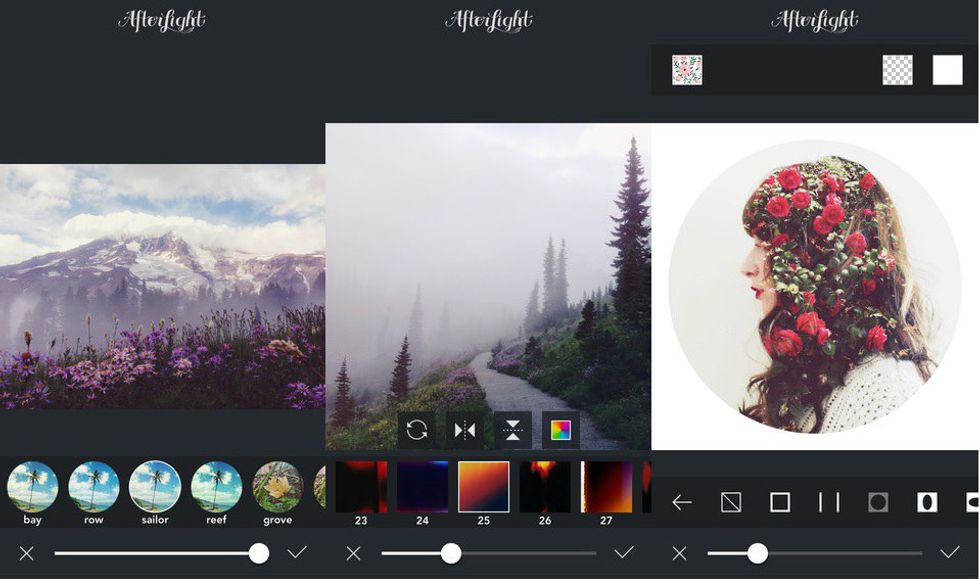This screenshot has height=579, width=980.
Task: Go back using the left arrow icon
Action: click(682, 502)
